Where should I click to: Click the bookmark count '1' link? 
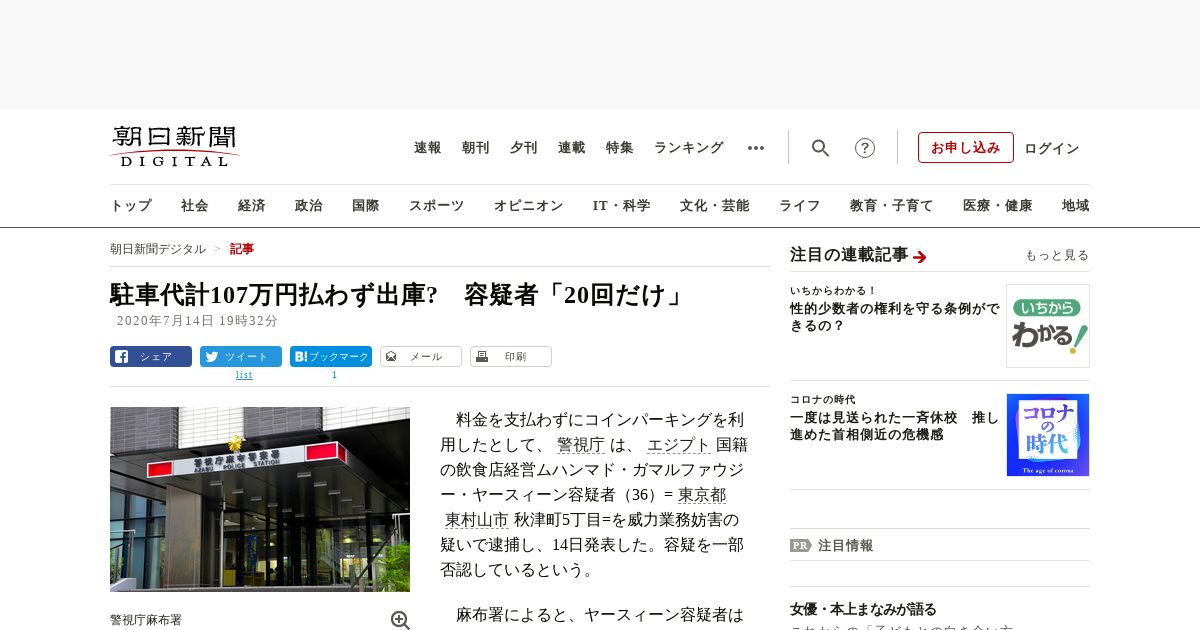pyautogui.click(x=334, y=375)
